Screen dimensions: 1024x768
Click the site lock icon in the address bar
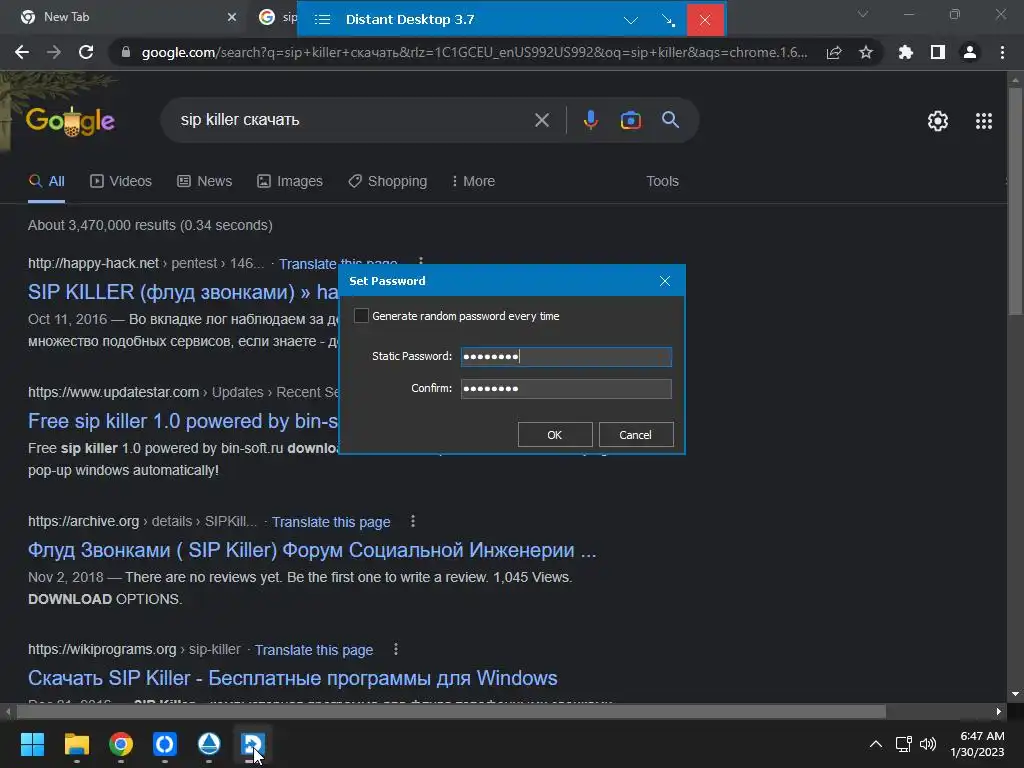tap(126, 52)
